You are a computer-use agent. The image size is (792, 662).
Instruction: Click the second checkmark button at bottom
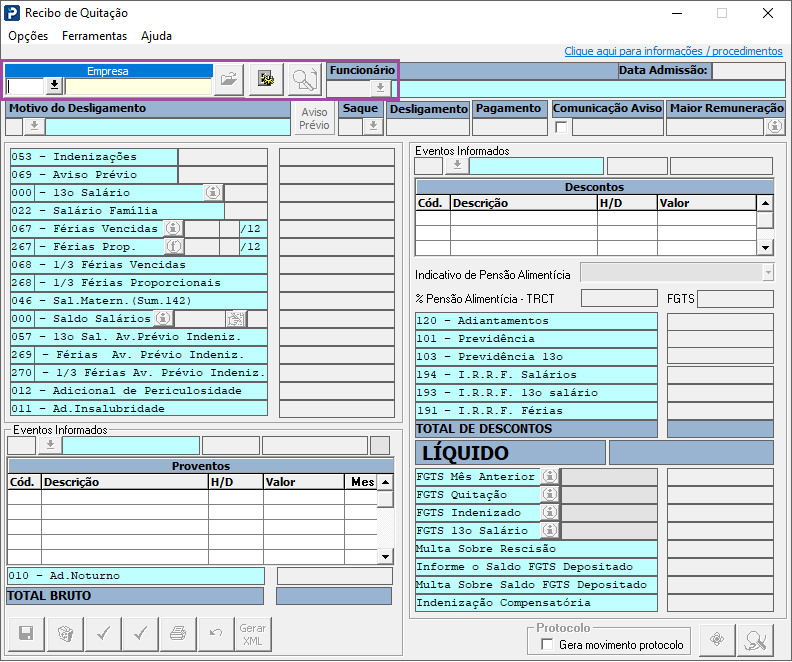point(140,633)
